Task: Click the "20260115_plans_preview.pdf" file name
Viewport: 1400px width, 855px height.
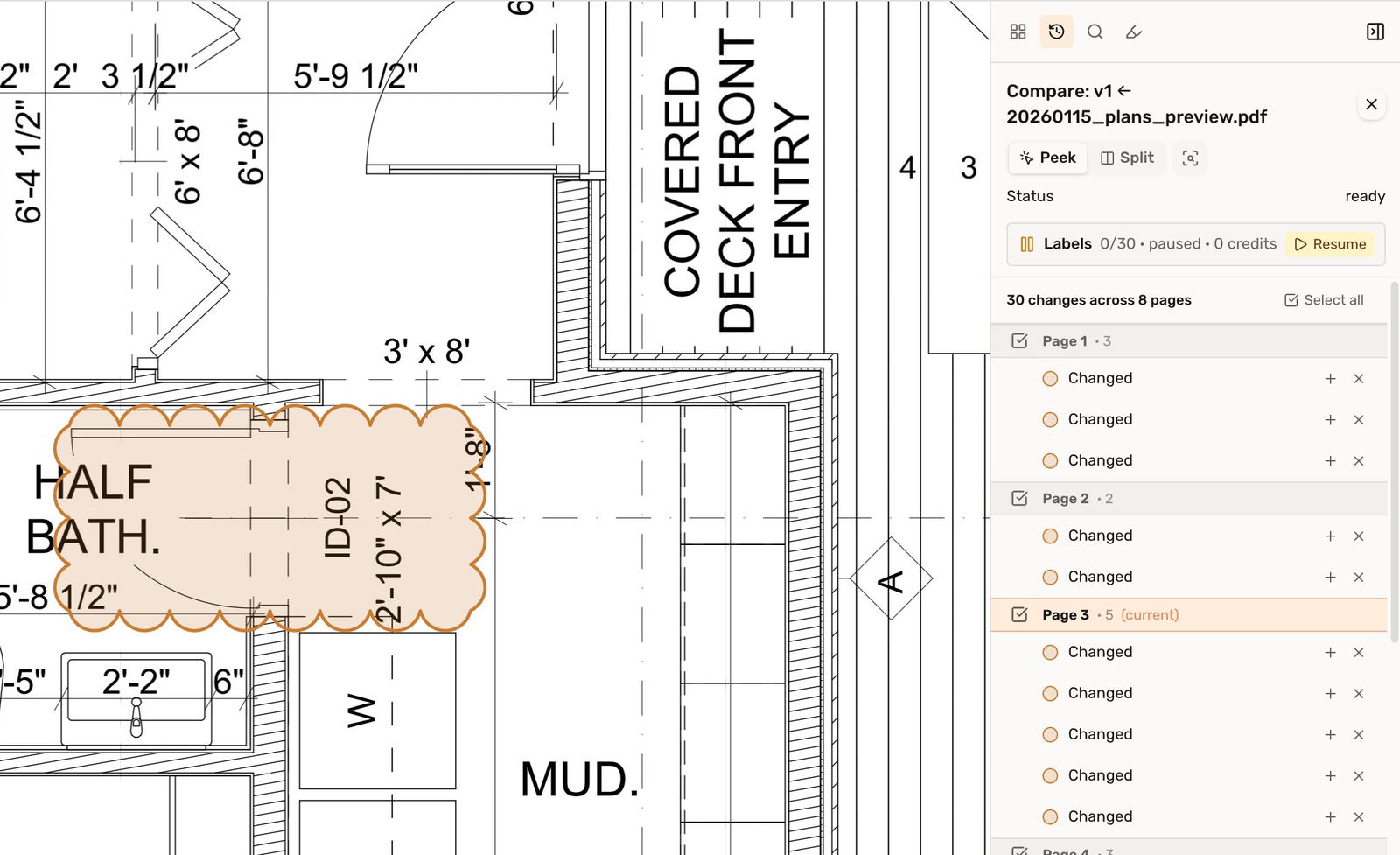Action: [x=1137, y=116]
